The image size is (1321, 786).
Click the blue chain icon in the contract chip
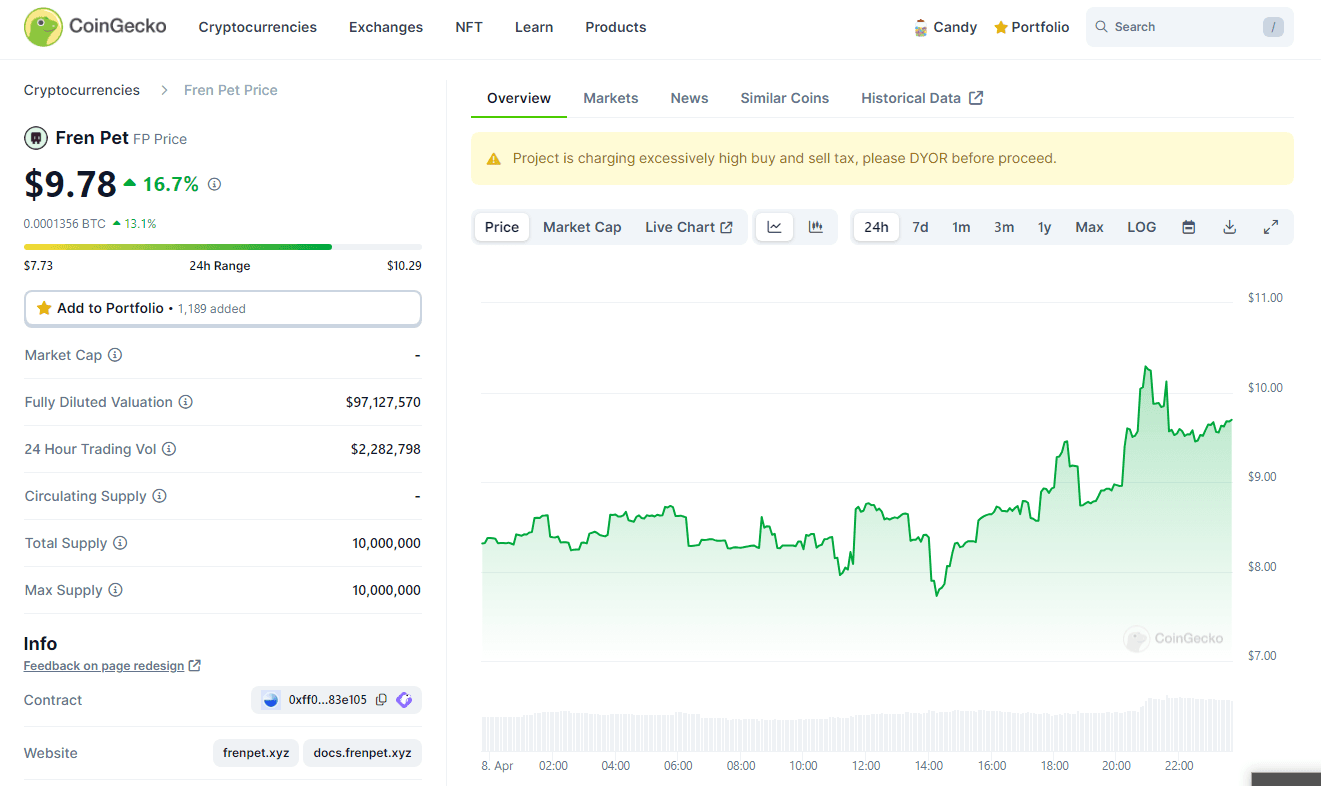pyautogui.click(x=270, y=700)
